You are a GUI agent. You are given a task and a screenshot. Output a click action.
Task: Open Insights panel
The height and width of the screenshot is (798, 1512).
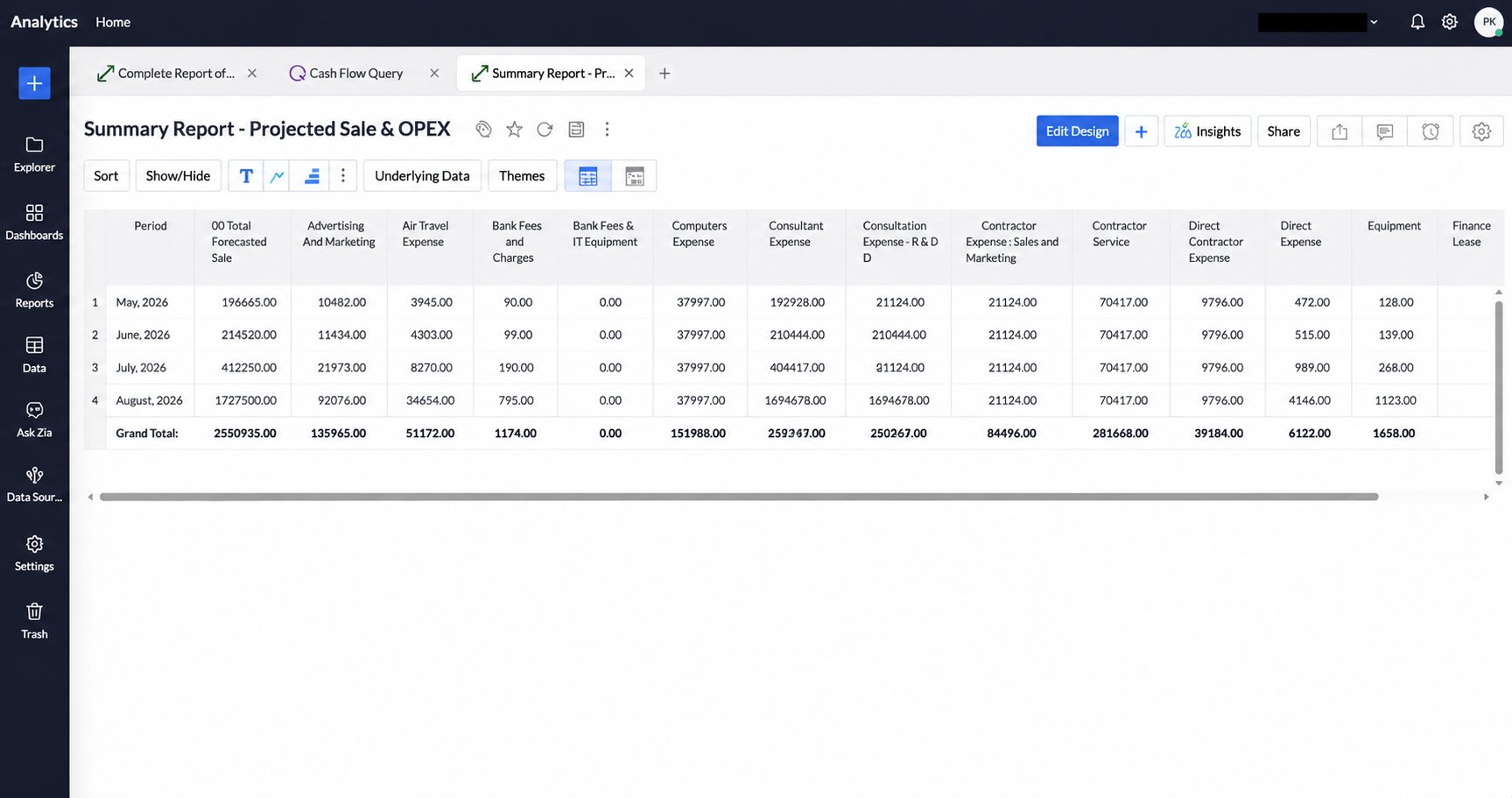(1207, 131)
